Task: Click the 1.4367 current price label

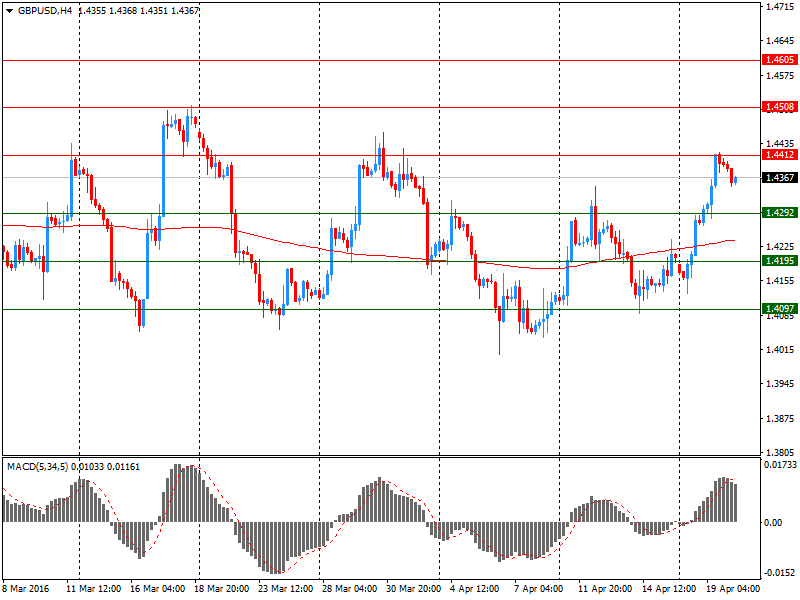Action: point(780,178)
